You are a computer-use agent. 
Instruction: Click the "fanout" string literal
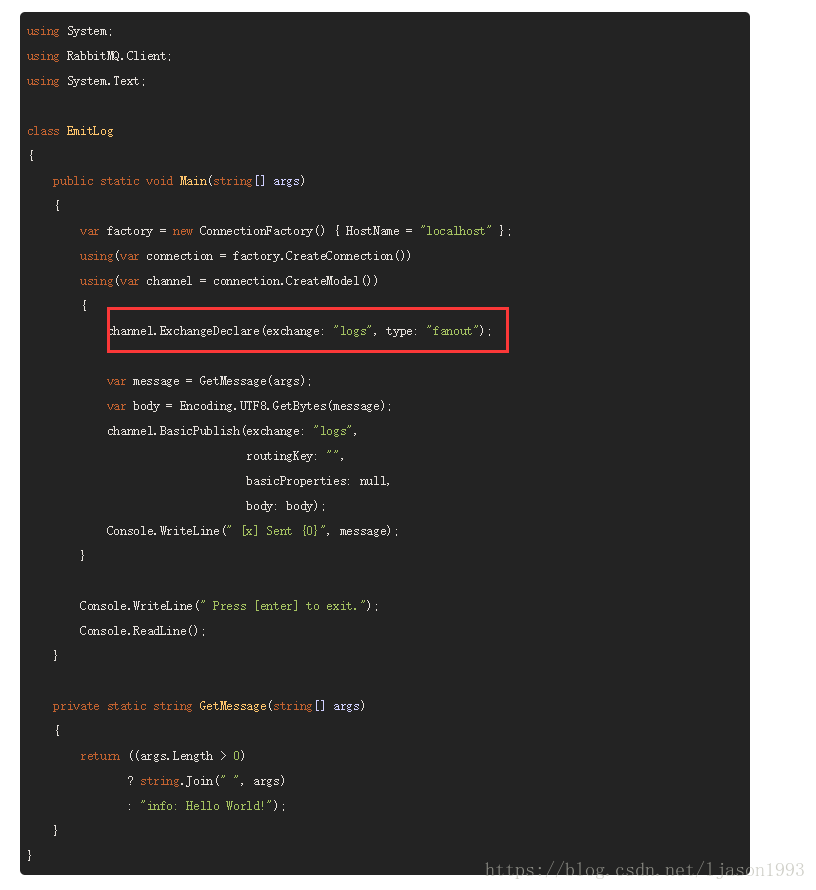452,331
